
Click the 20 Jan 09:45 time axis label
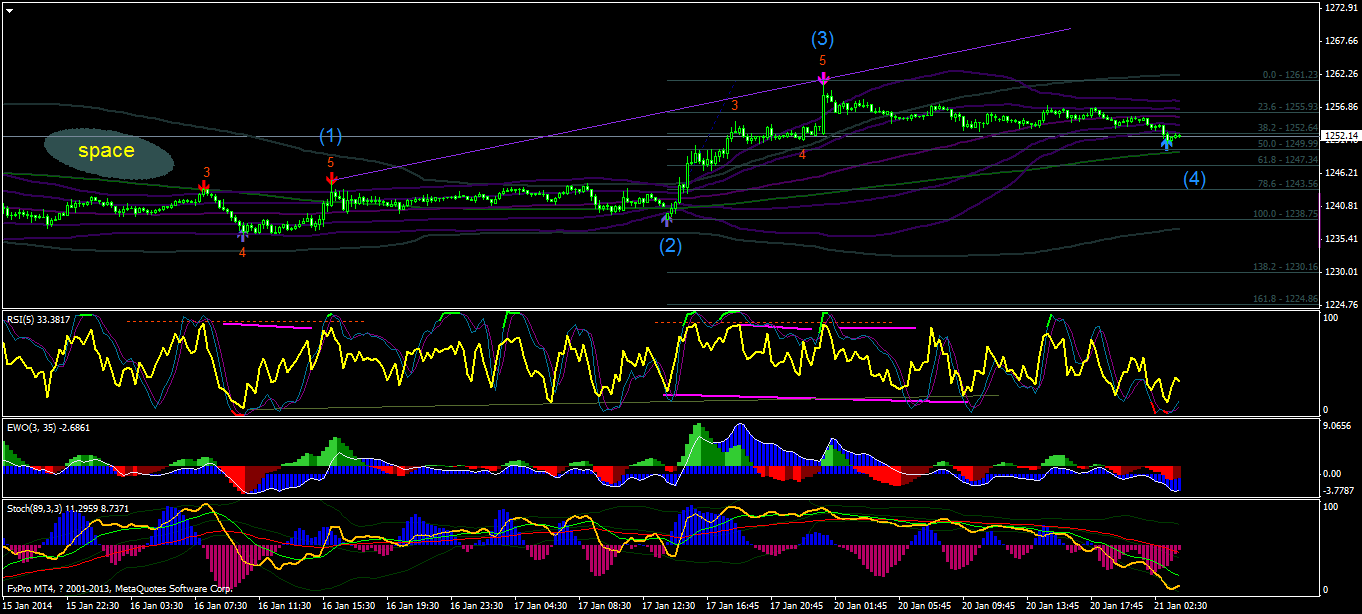[x=990, y=606]
